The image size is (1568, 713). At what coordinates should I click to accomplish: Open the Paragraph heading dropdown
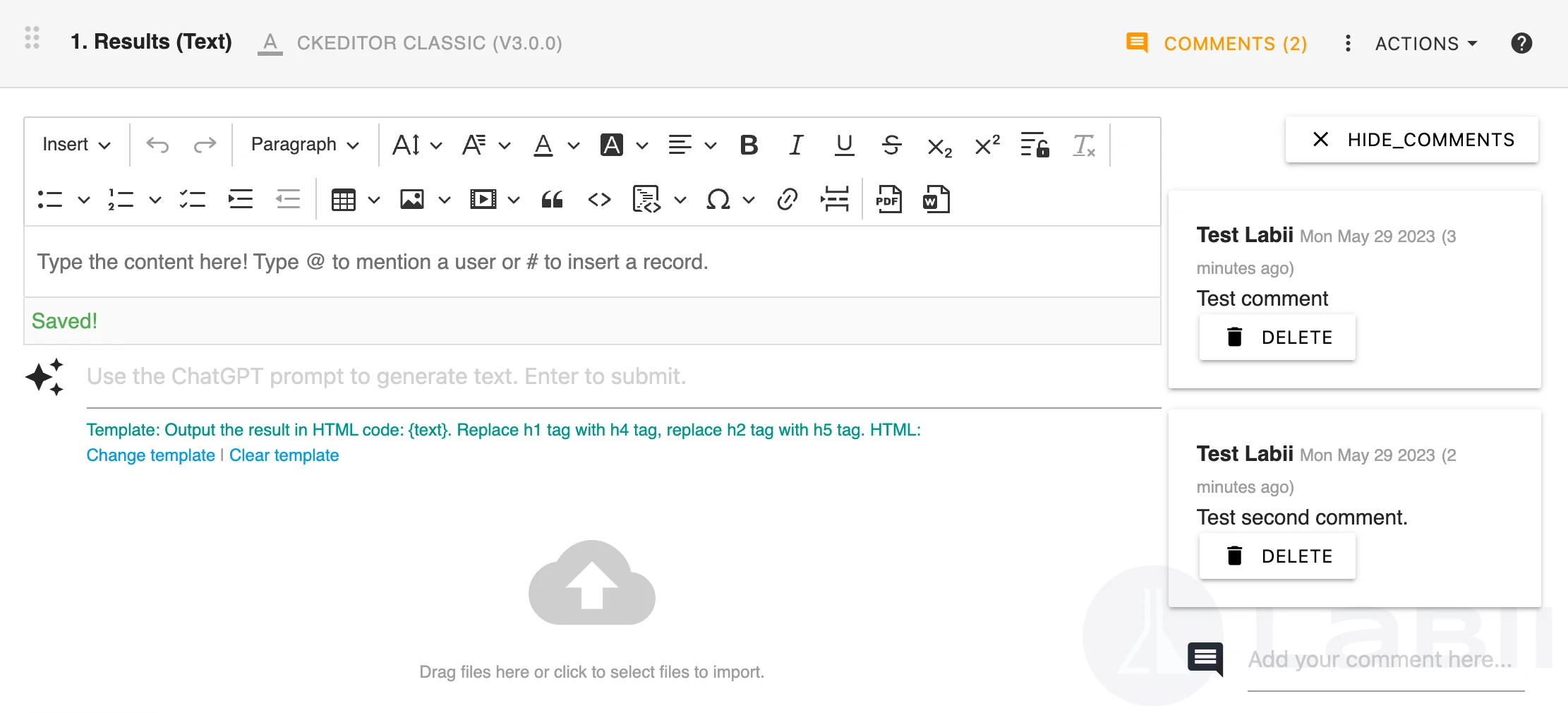click(x=305, y=145)
